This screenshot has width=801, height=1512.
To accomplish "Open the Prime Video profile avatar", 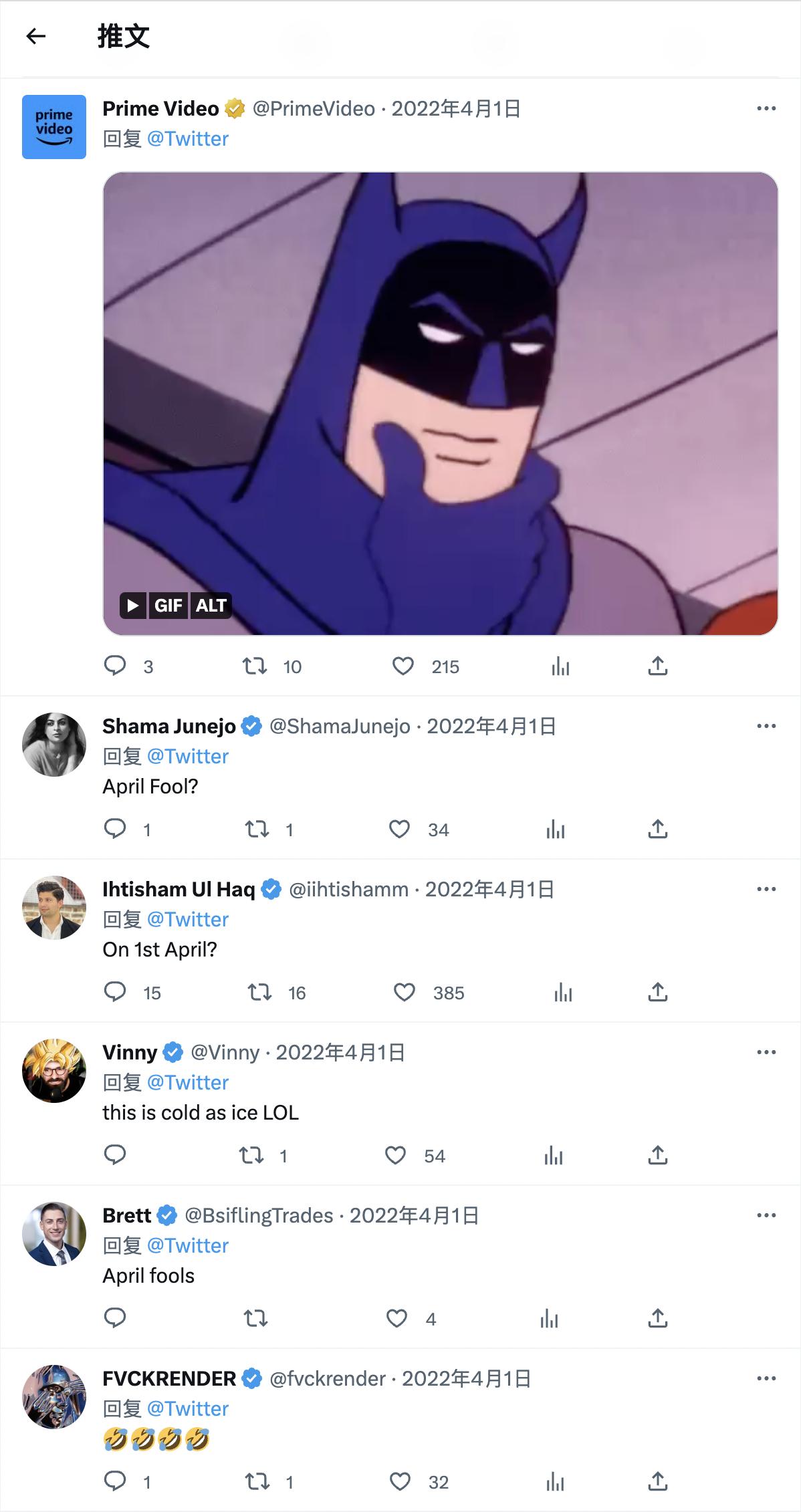I will click(54, 127).
